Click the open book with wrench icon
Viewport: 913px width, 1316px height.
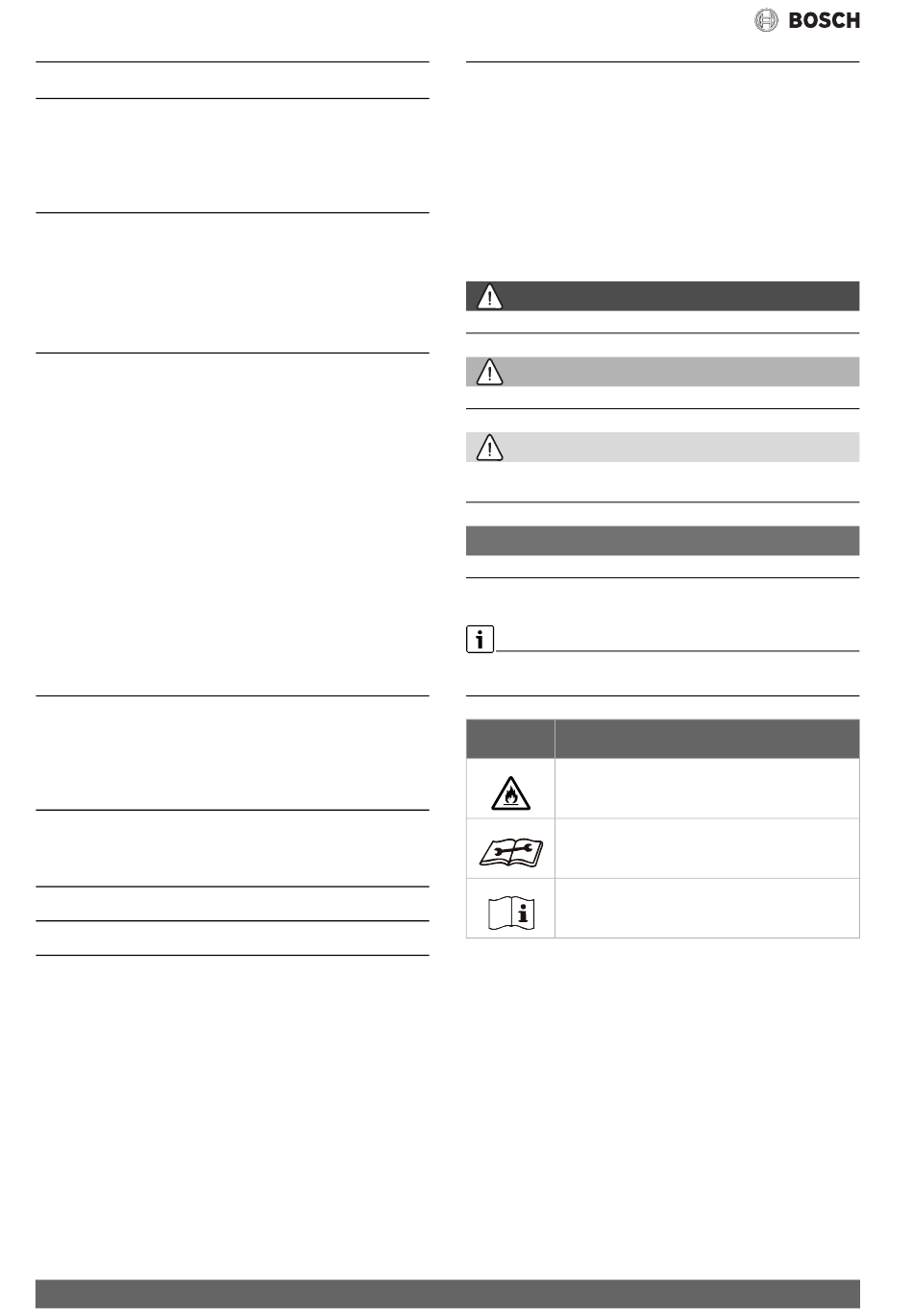tap(511, 849)
